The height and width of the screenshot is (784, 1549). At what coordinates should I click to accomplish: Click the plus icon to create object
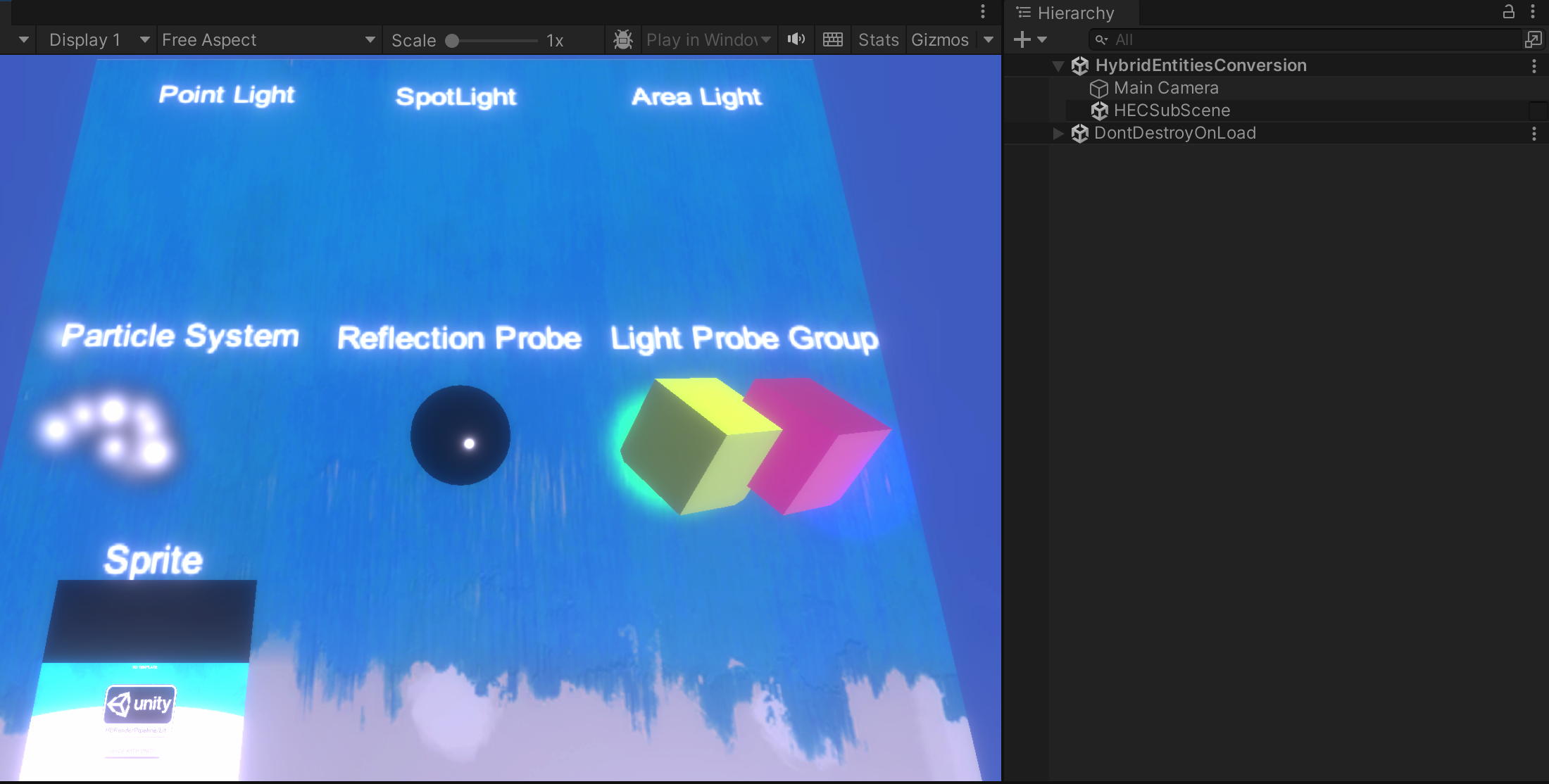[x=1022, y=39]
